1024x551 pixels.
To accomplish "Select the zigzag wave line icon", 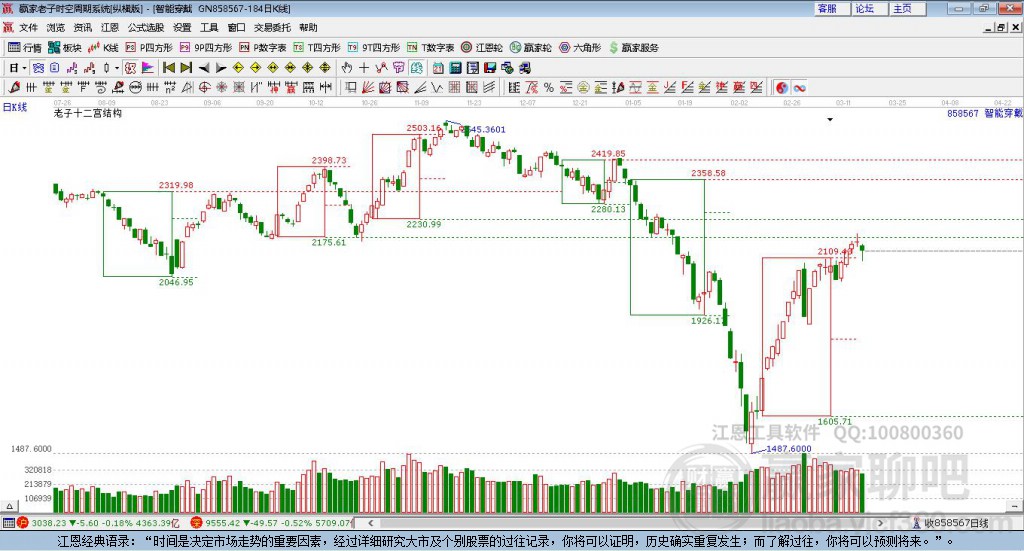I will click(437, 87).
